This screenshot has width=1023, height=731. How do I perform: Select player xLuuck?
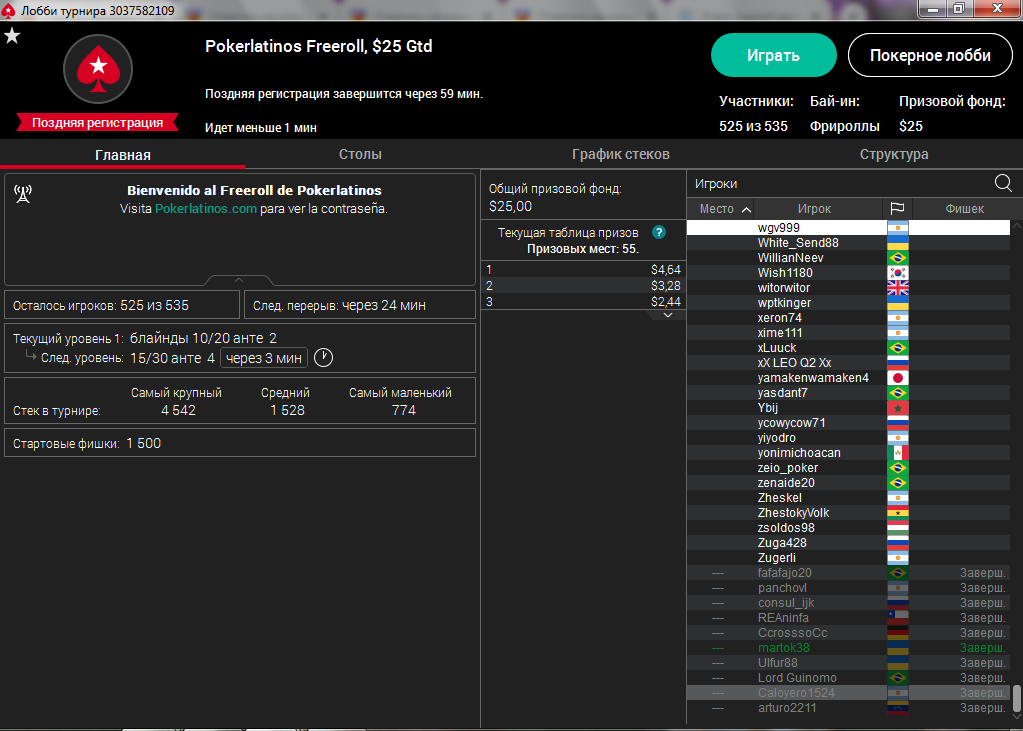(849, 348)
